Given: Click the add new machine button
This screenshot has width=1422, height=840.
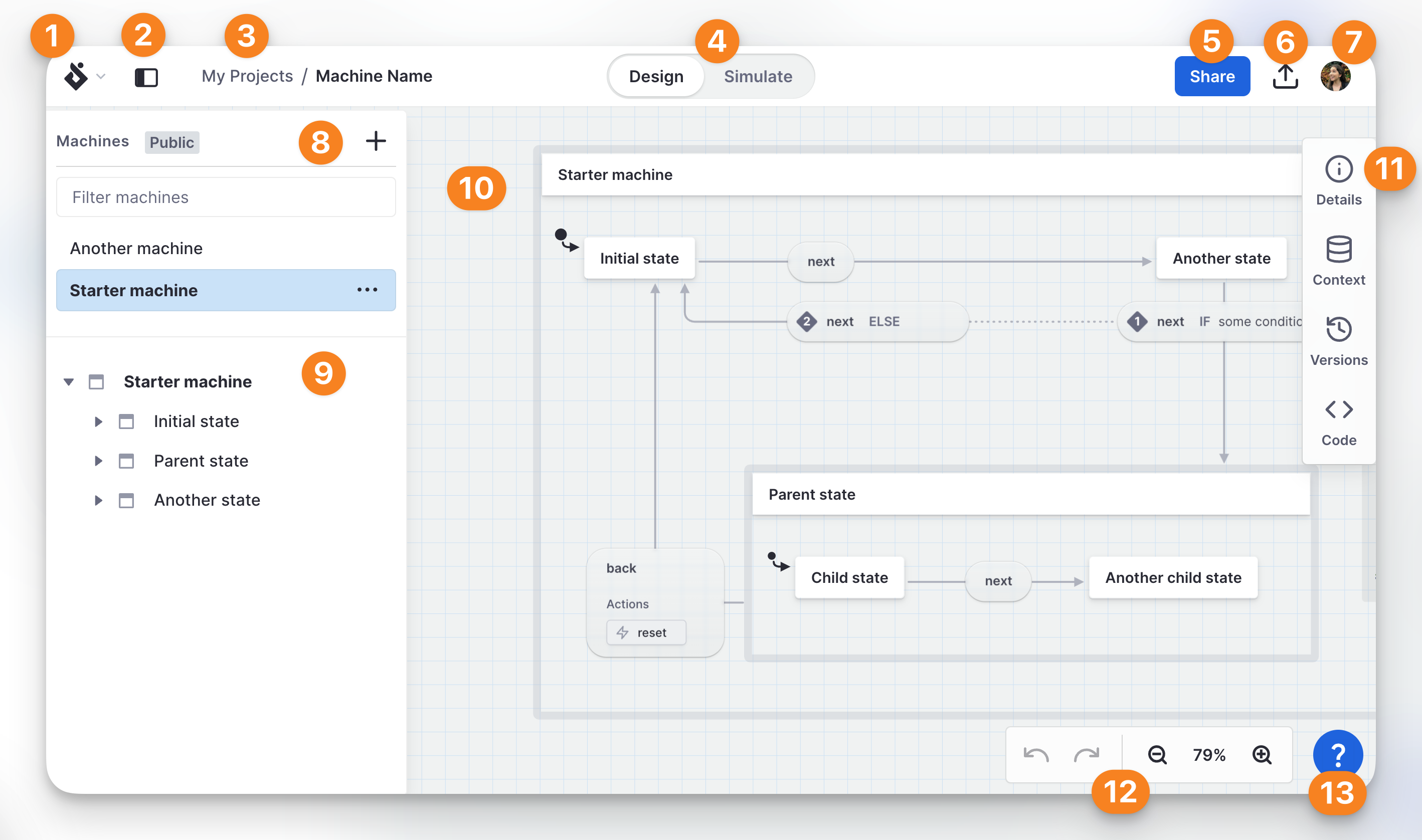Looking at the screenshot, I should click(376, 141).
